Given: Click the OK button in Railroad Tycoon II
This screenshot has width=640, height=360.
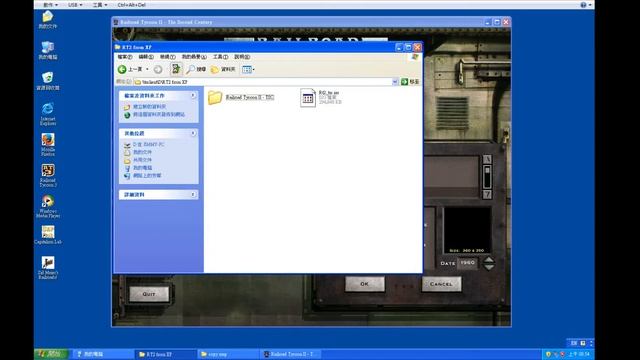Looking at the screenshot, I should click(x=364, y=284).
